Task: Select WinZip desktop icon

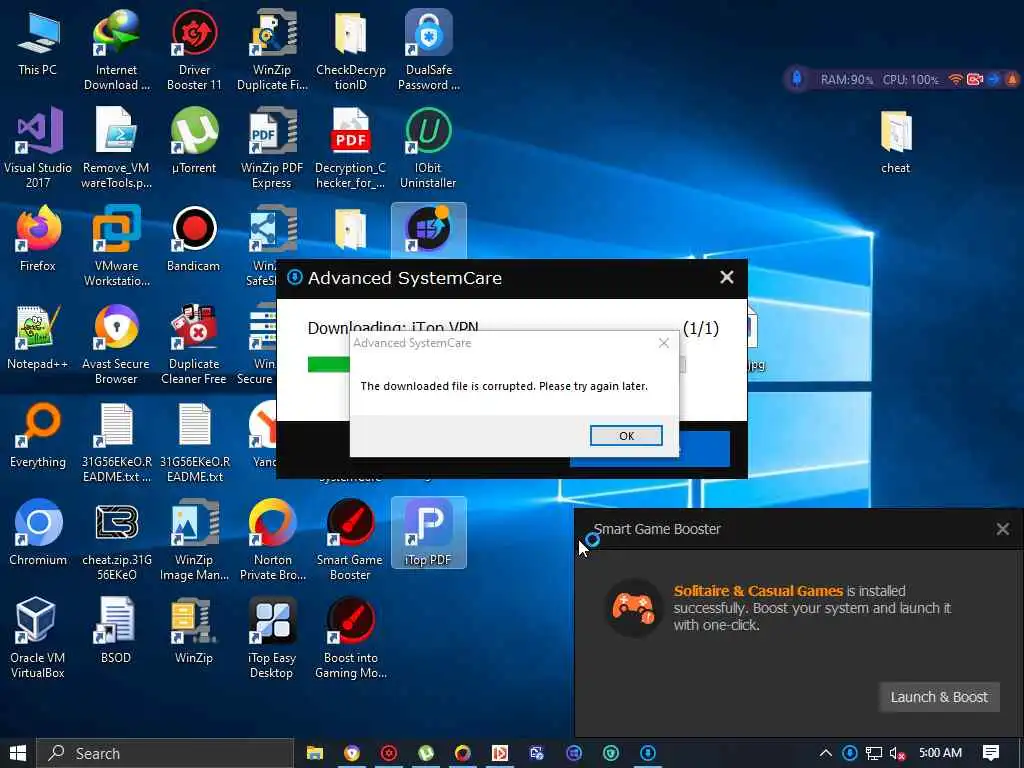Action: 194,631
